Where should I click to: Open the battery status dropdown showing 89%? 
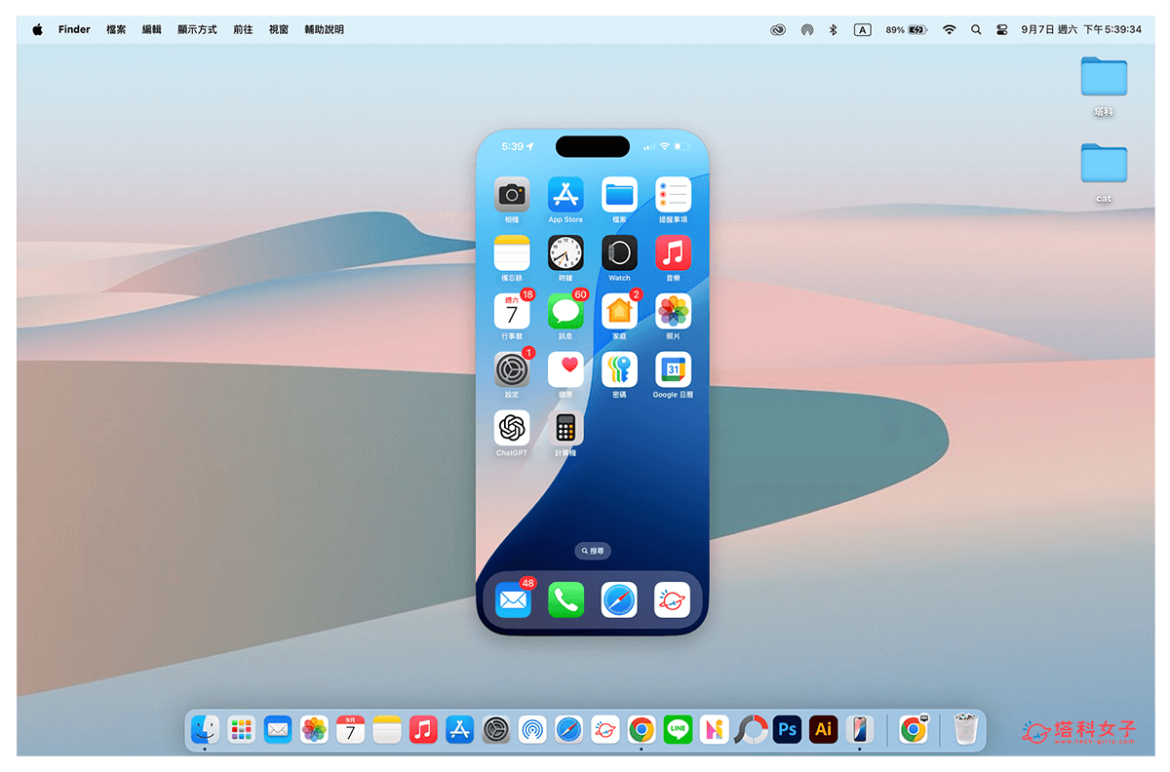(x=905, y=29)
